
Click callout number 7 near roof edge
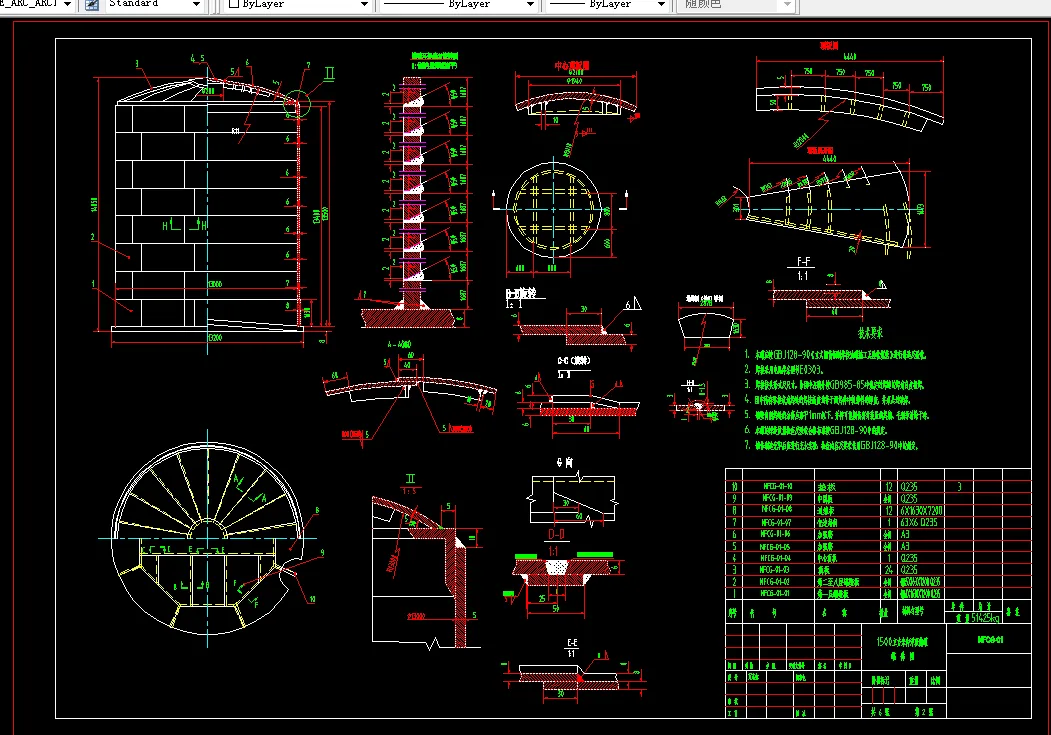308,66
